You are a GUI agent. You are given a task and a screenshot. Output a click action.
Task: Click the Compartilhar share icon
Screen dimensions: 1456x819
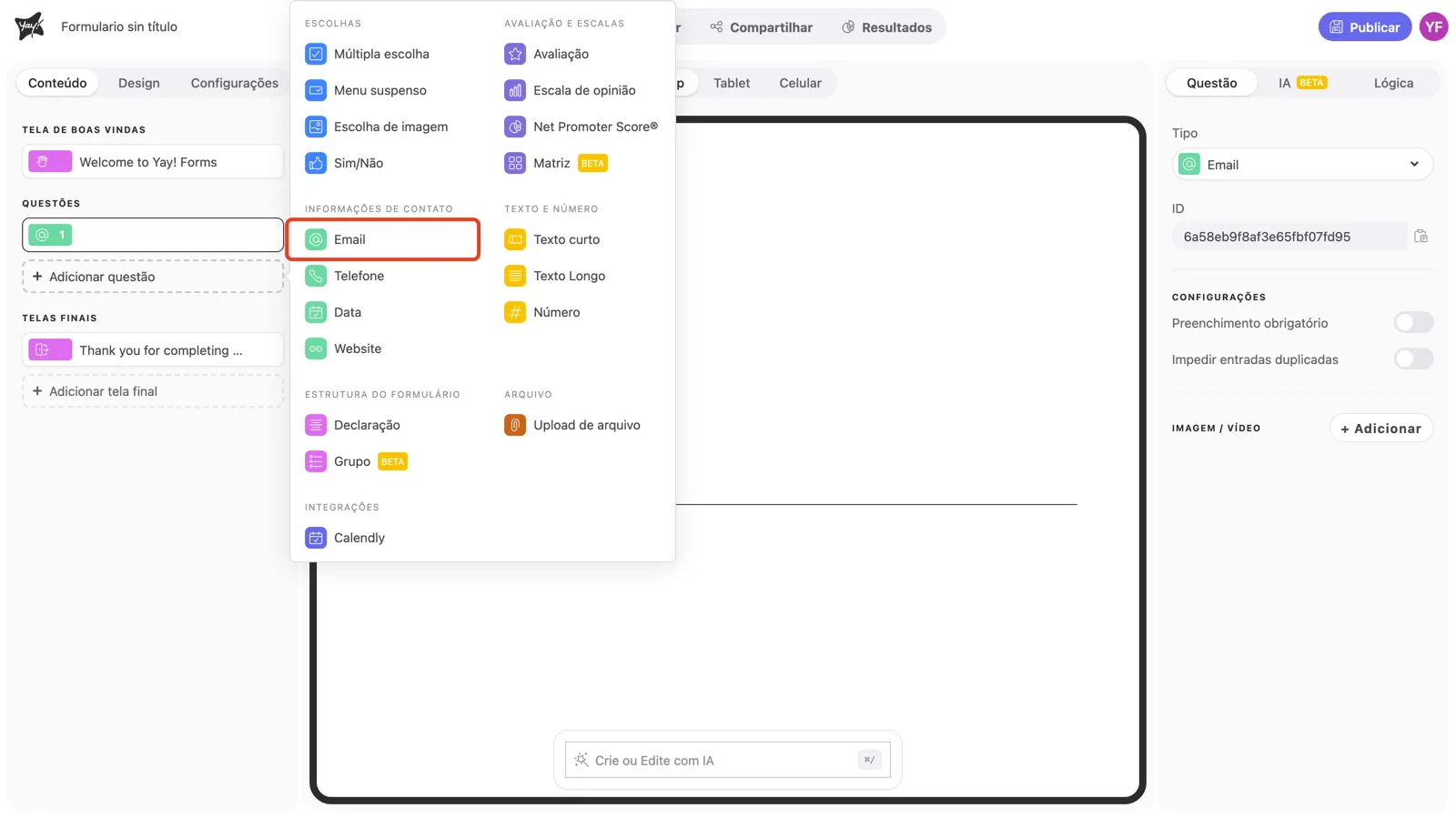(x=716, y=27)
